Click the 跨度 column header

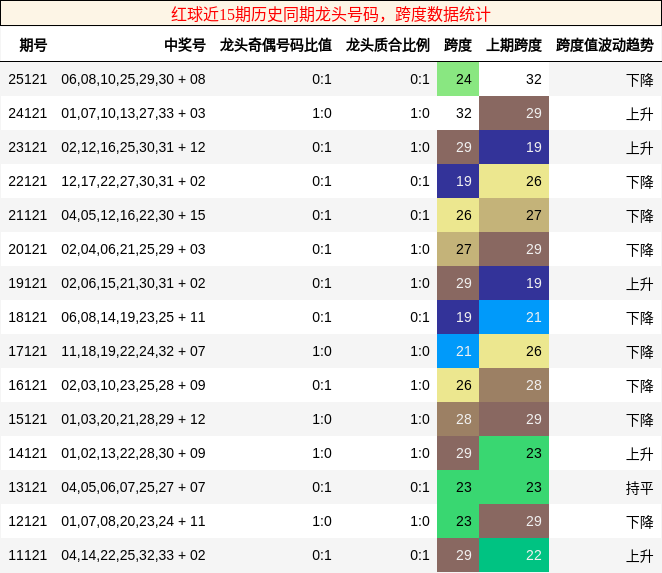point(458,45)
